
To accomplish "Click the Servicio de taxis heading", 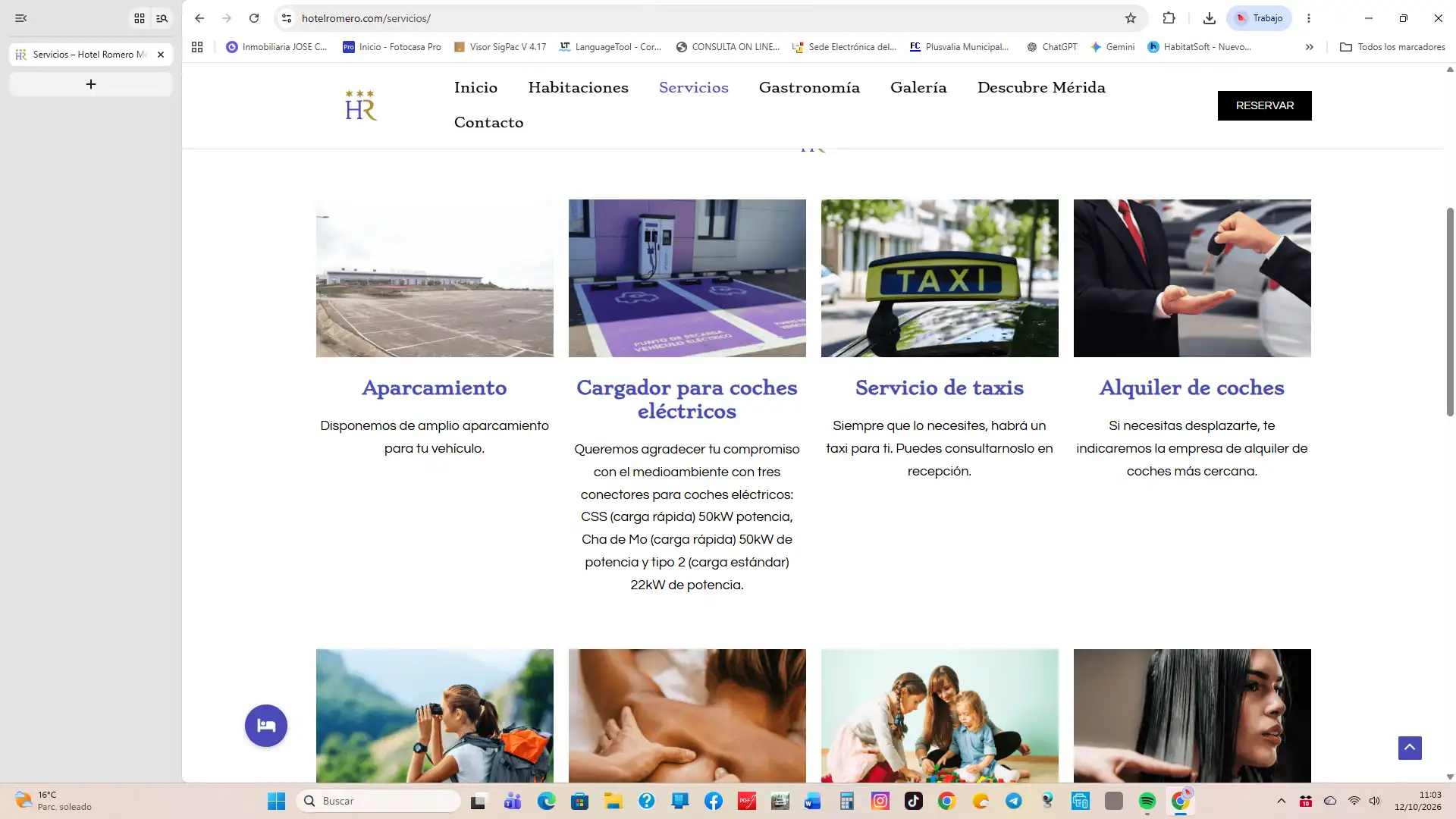I will [x=939, y=388].
